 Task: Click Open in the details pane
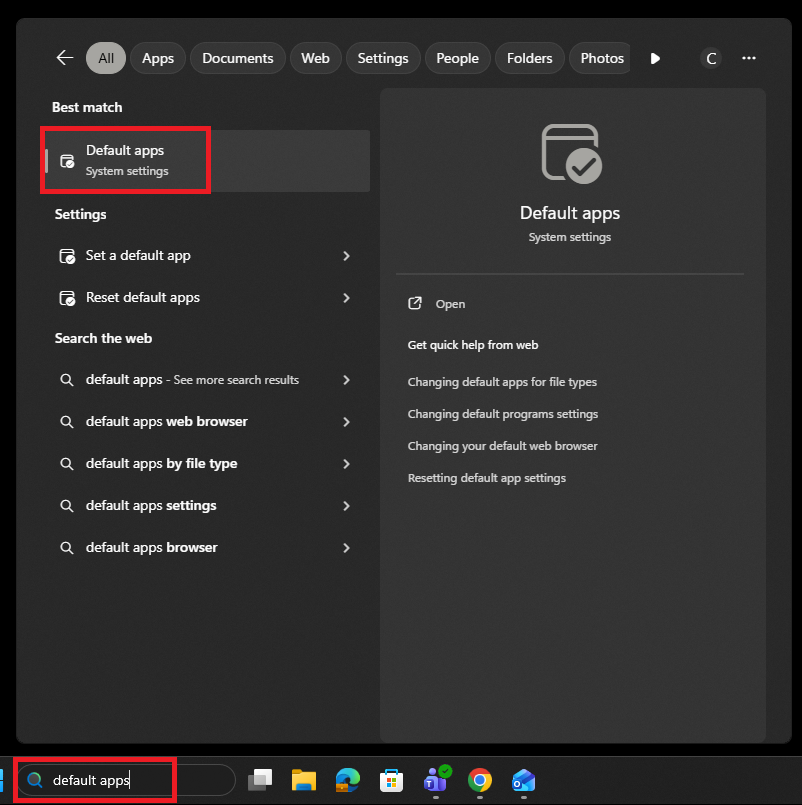pos(450,304)
